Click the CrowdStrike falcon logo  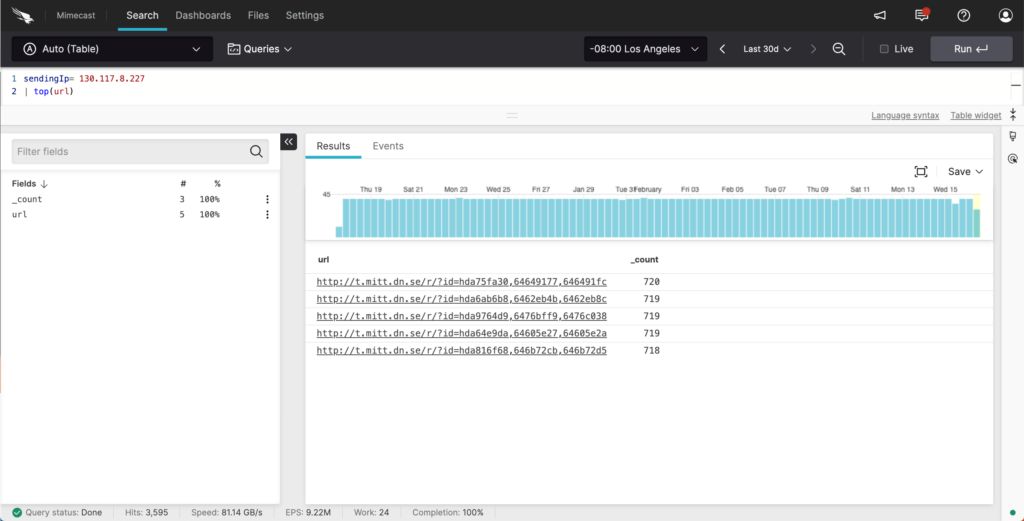pyautogui.click(x=23, y=15)
